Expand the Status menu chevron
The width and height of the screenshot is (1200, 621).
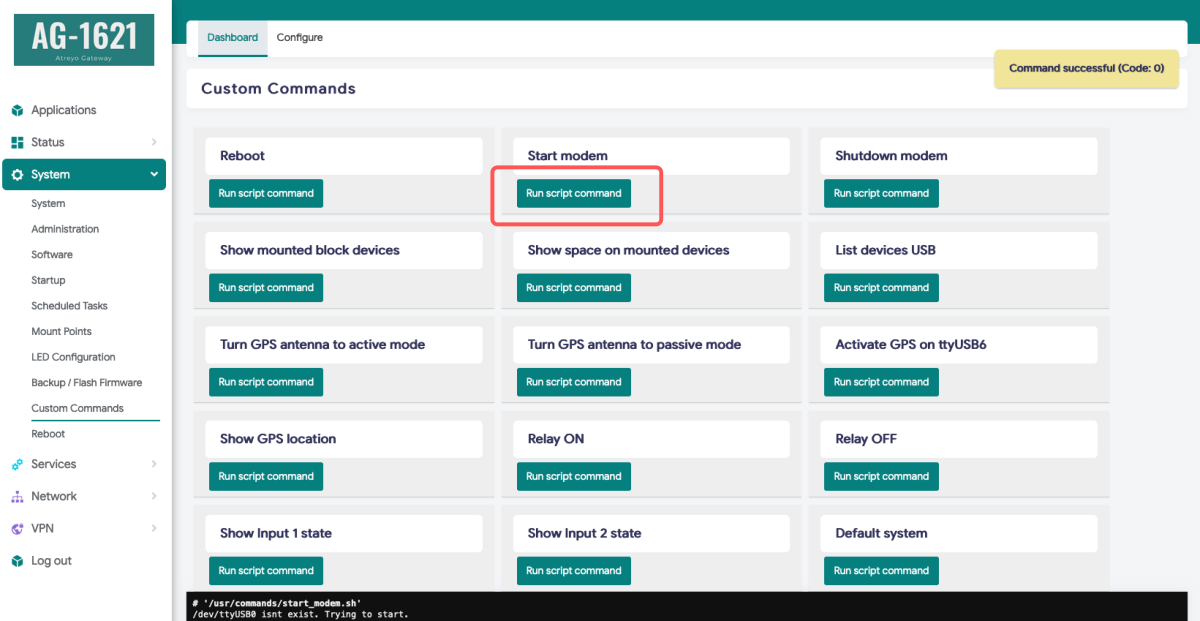click(x=154, y=142)
